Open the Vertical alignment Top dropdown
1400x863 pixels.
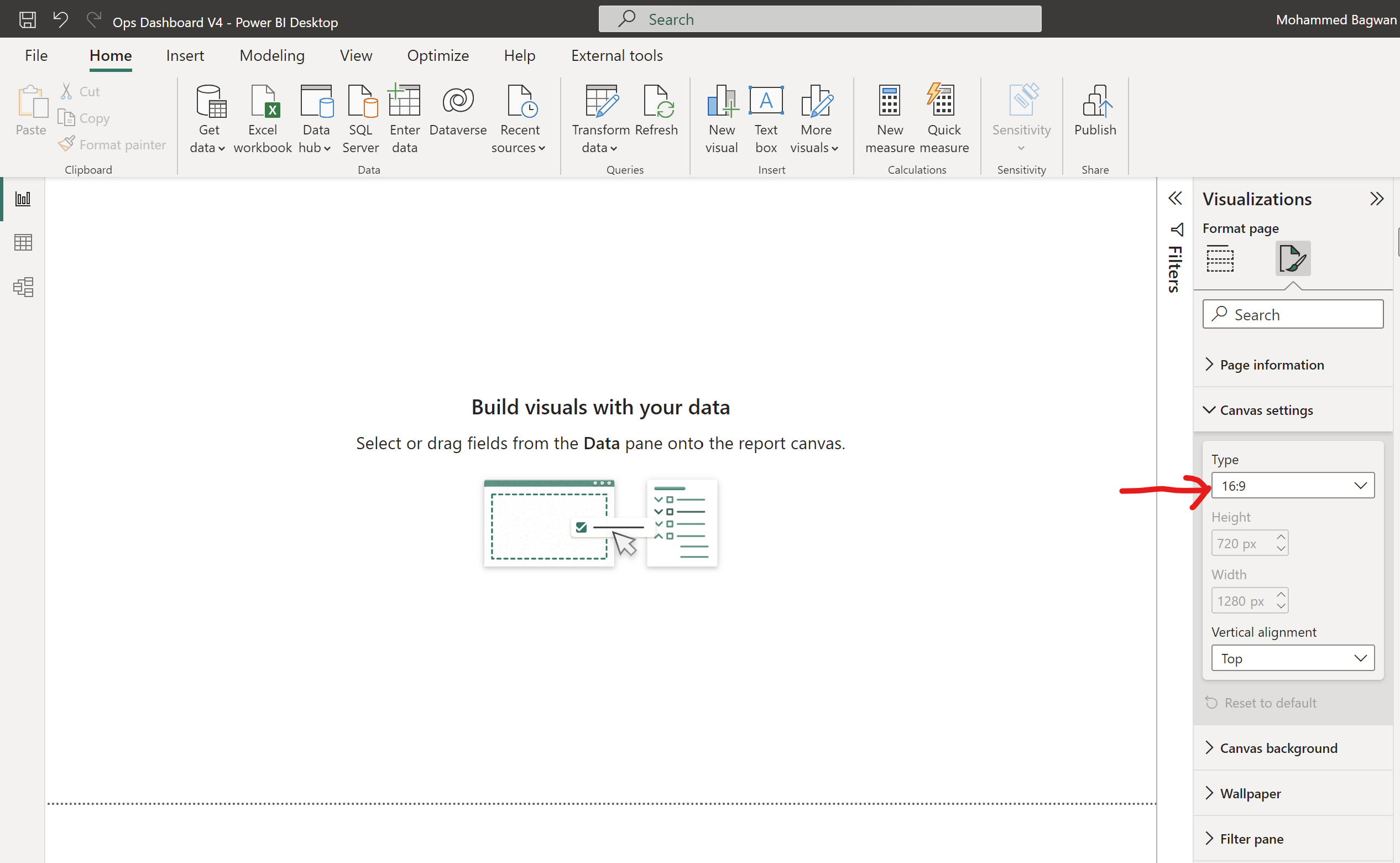[1292, 658]
